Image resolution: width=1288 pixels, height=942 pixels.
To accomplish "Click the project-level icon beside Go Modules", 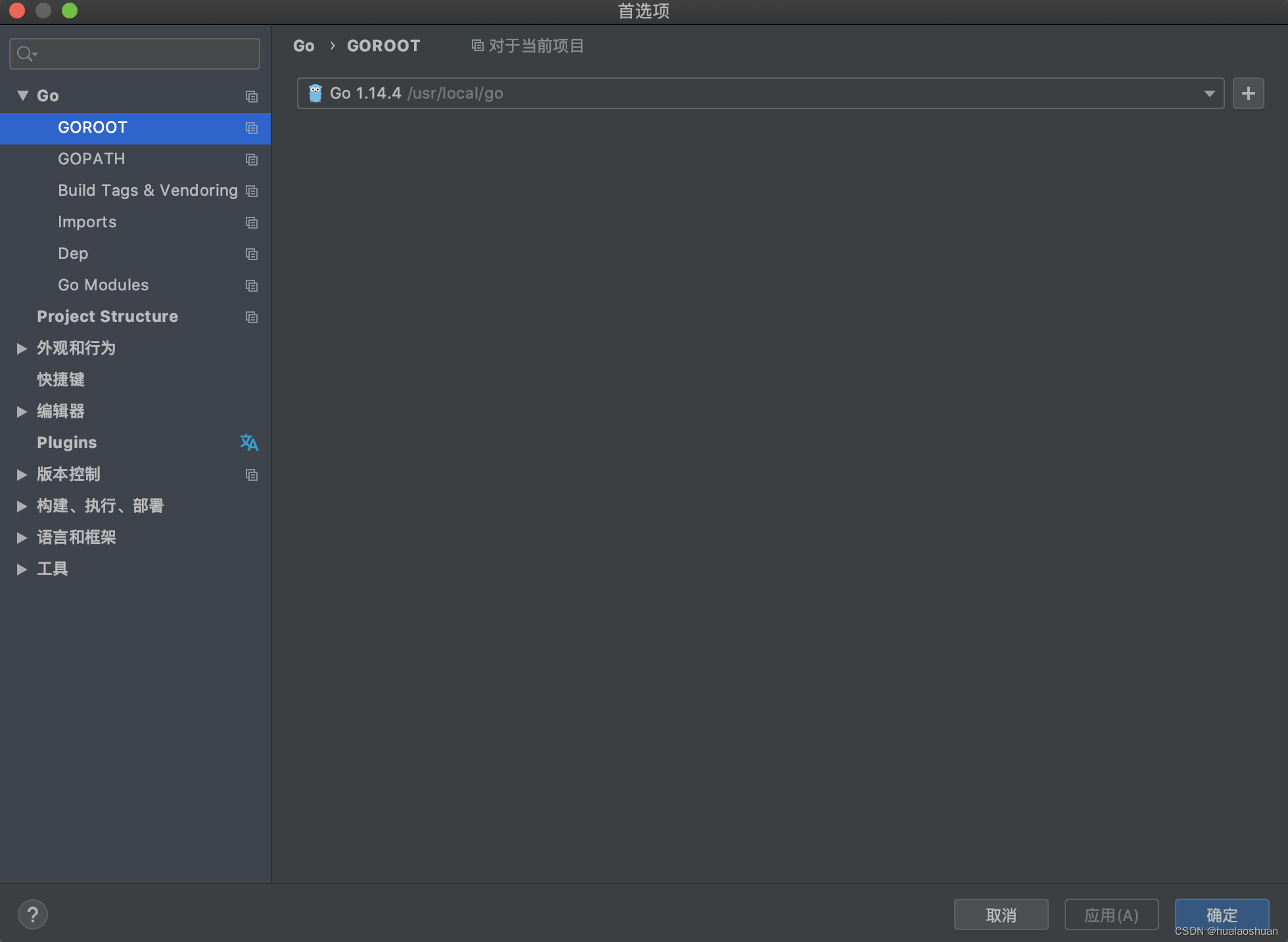I will 251,286.
